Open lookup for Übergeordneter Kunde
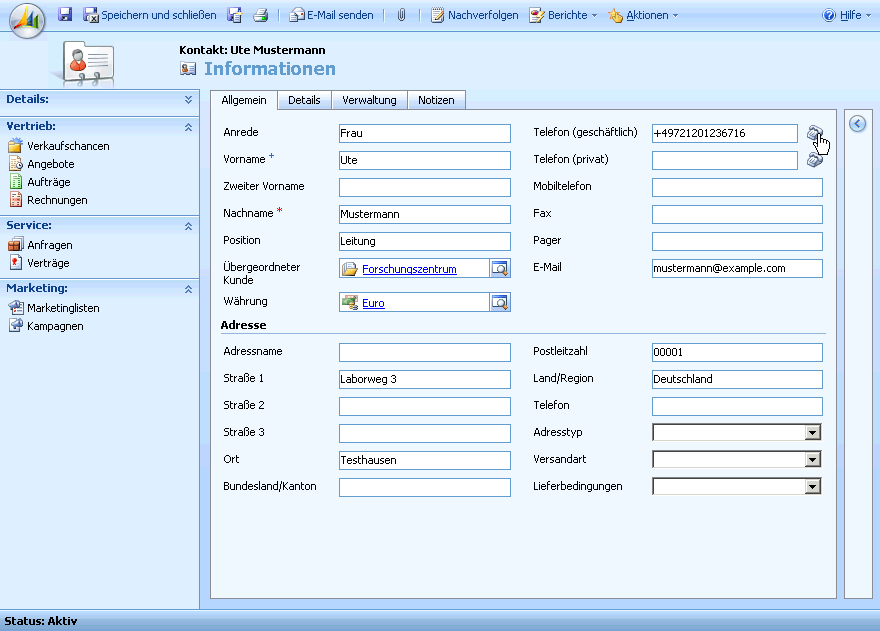 pyautogui.click(x=499, y=268)
